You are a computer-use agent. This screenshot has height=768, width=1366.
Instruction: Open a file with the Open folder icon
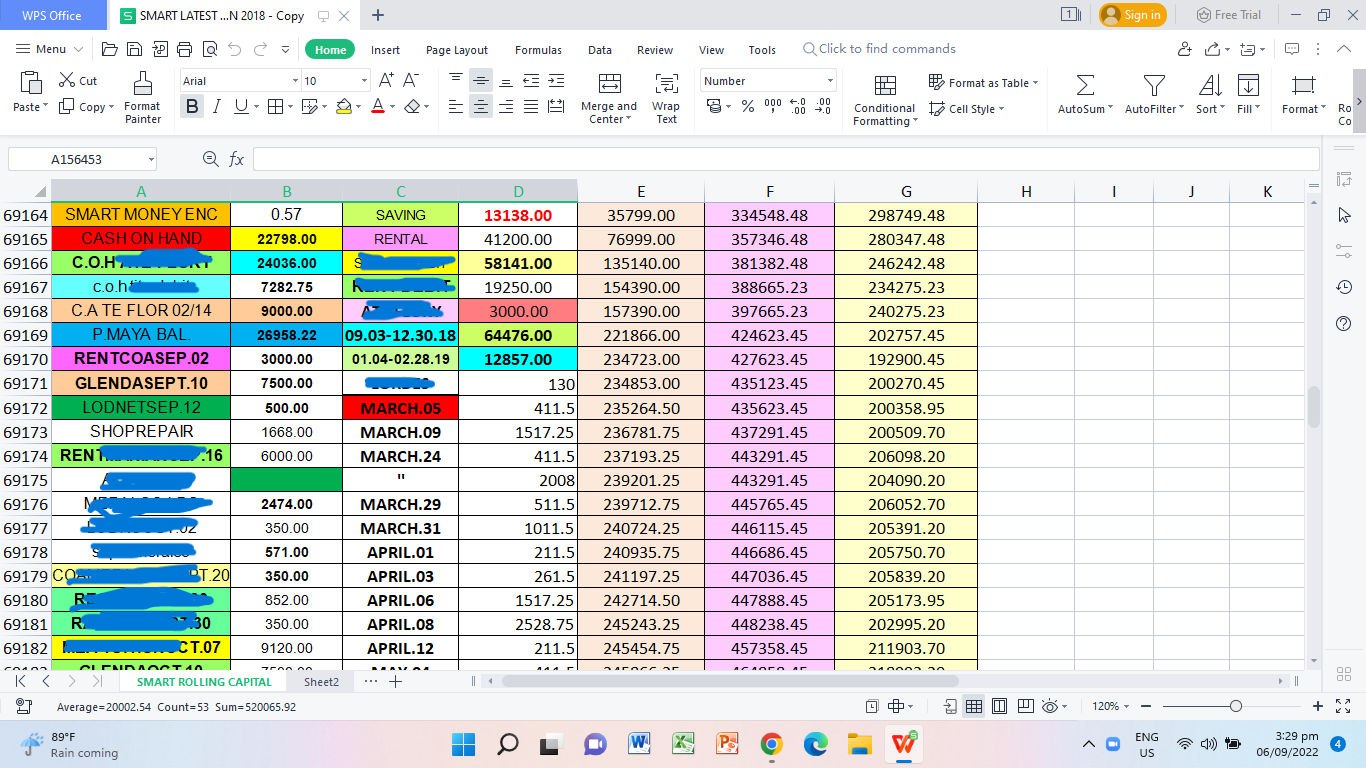click(x=110, y=49)
